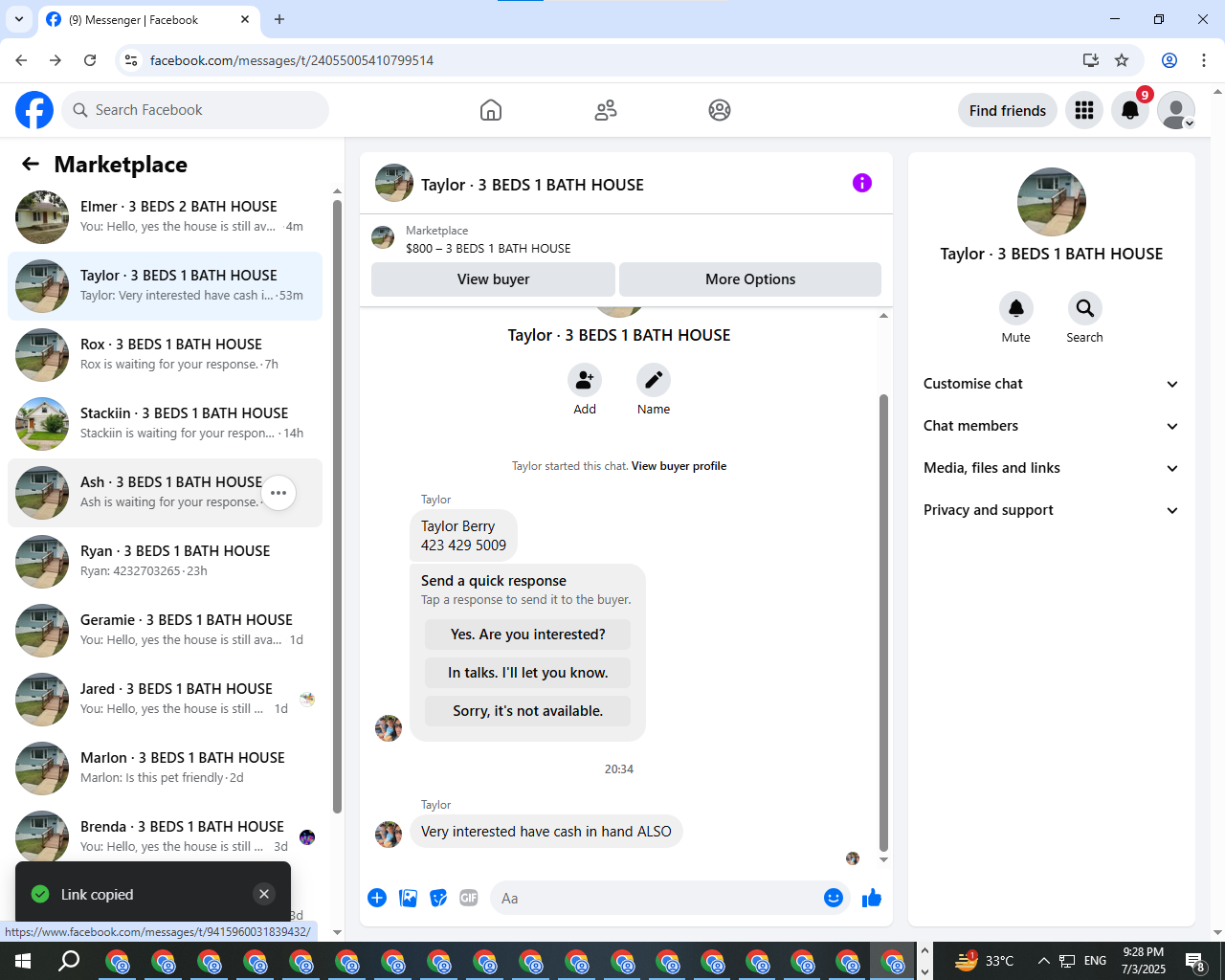Open the Groups icon in top navigation
This screenshot has width=1225, height=980.
pyautogui.click(x=720, y=110)
